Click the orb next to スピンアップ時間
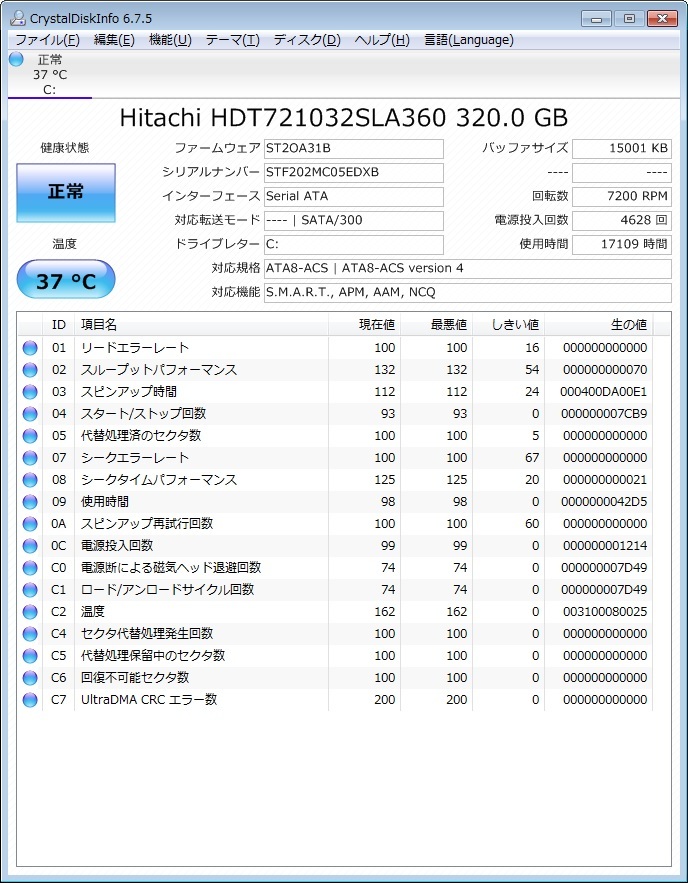 coord(29,391)
